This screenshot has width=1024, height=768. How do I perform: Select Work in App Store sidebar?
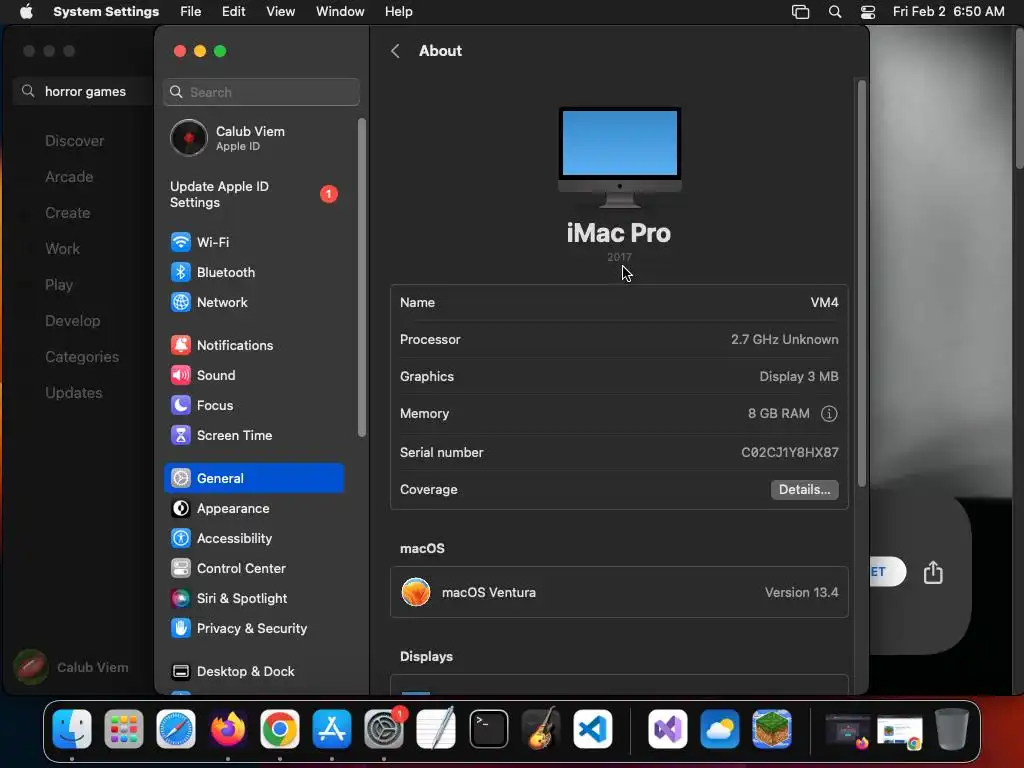63,249
